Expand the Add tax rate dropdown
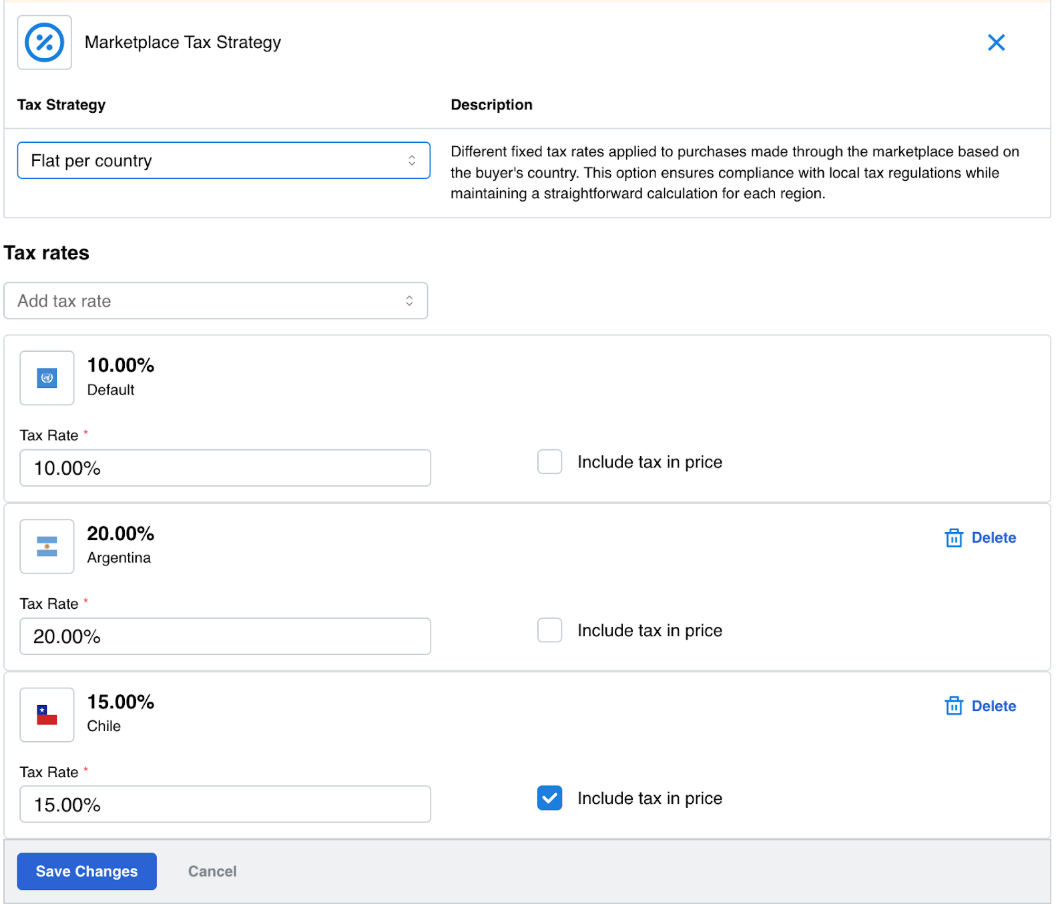The width and height of the screenshot is (1056, 904). point(215,301)
